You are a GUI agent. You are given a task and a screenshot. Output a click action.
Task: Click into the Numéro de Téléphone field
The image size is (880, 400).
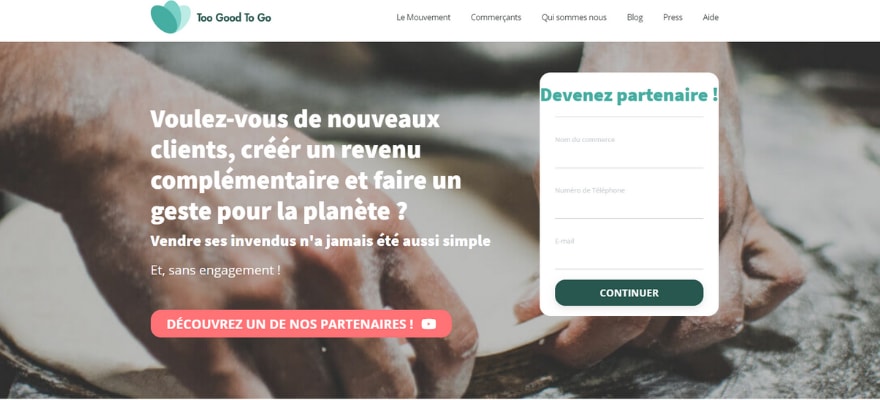point(629,201)
